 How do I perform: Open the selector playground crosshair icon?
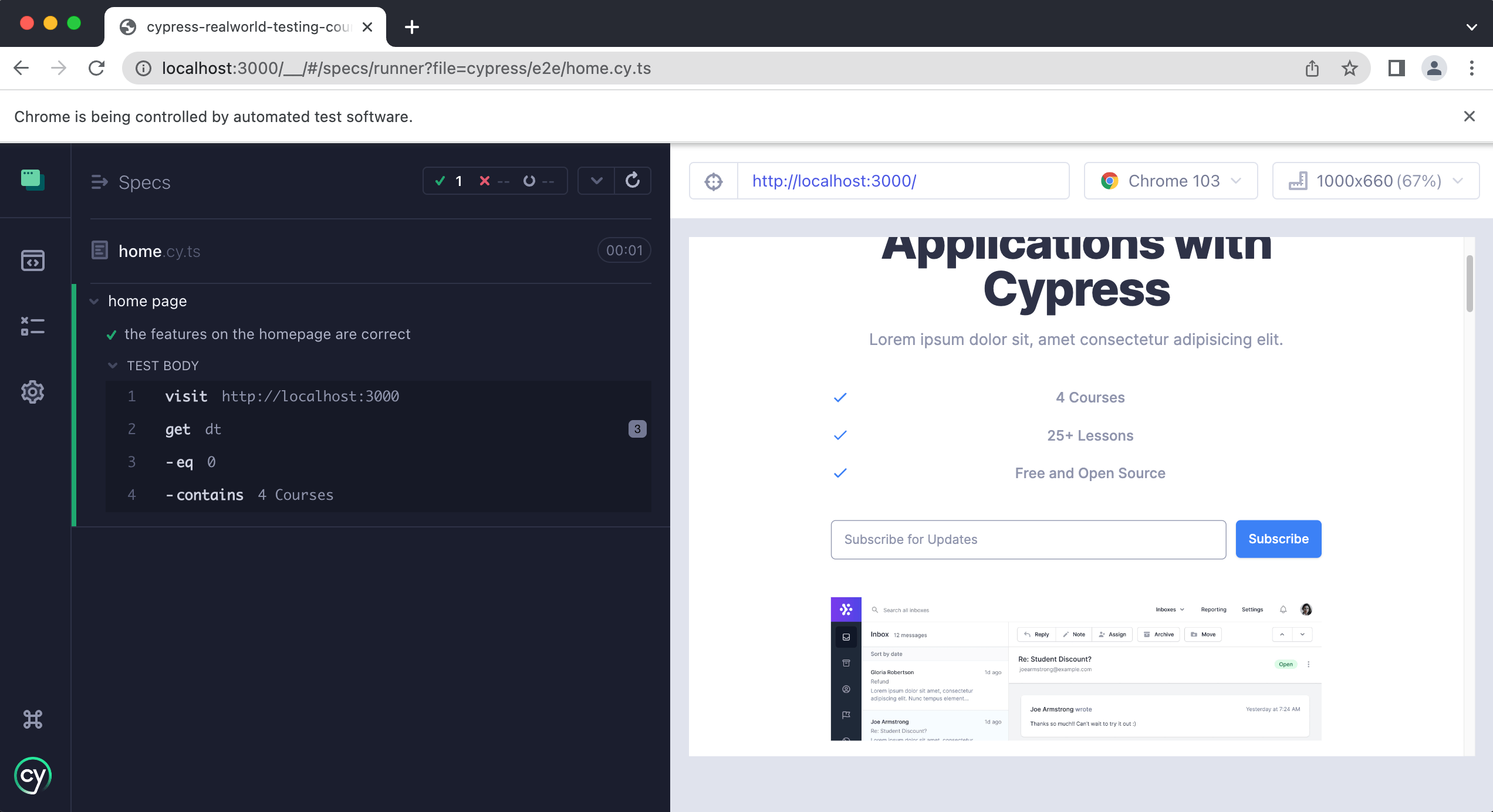(714, 181)
